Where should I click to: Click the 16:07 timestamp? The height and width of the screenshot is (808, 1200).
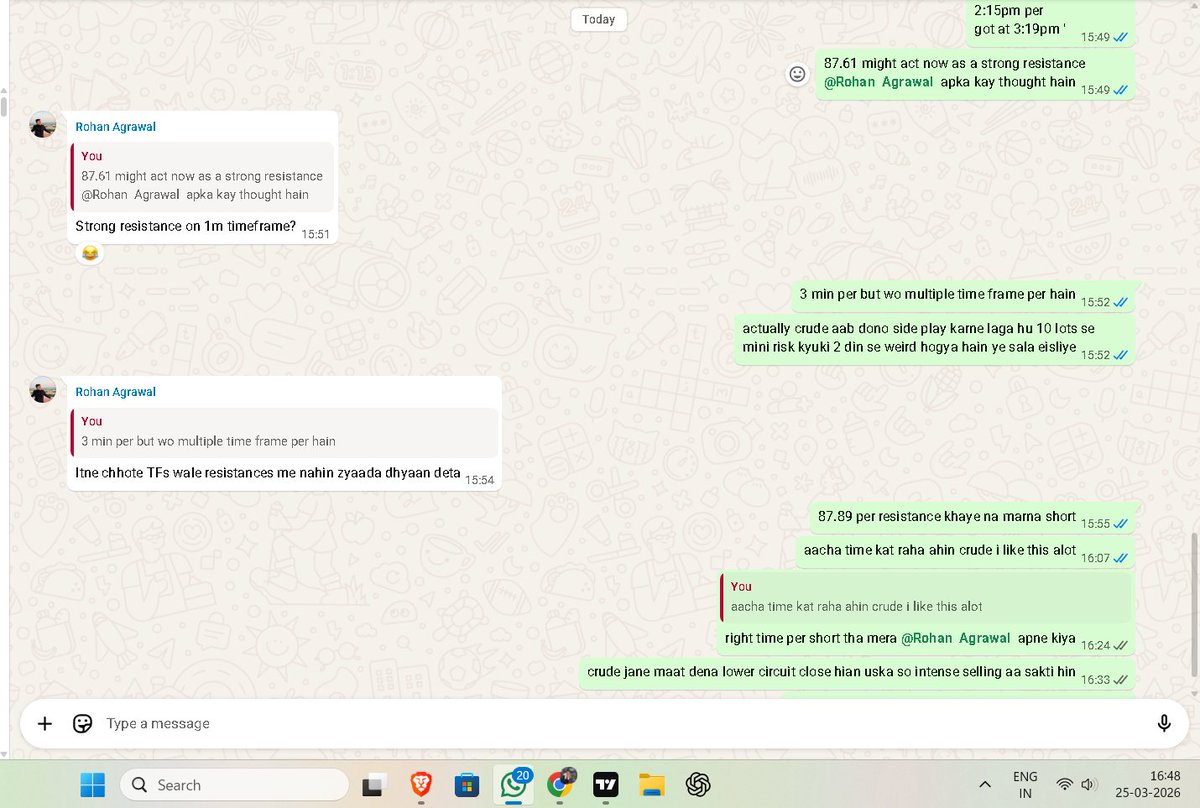(1096, 557)
